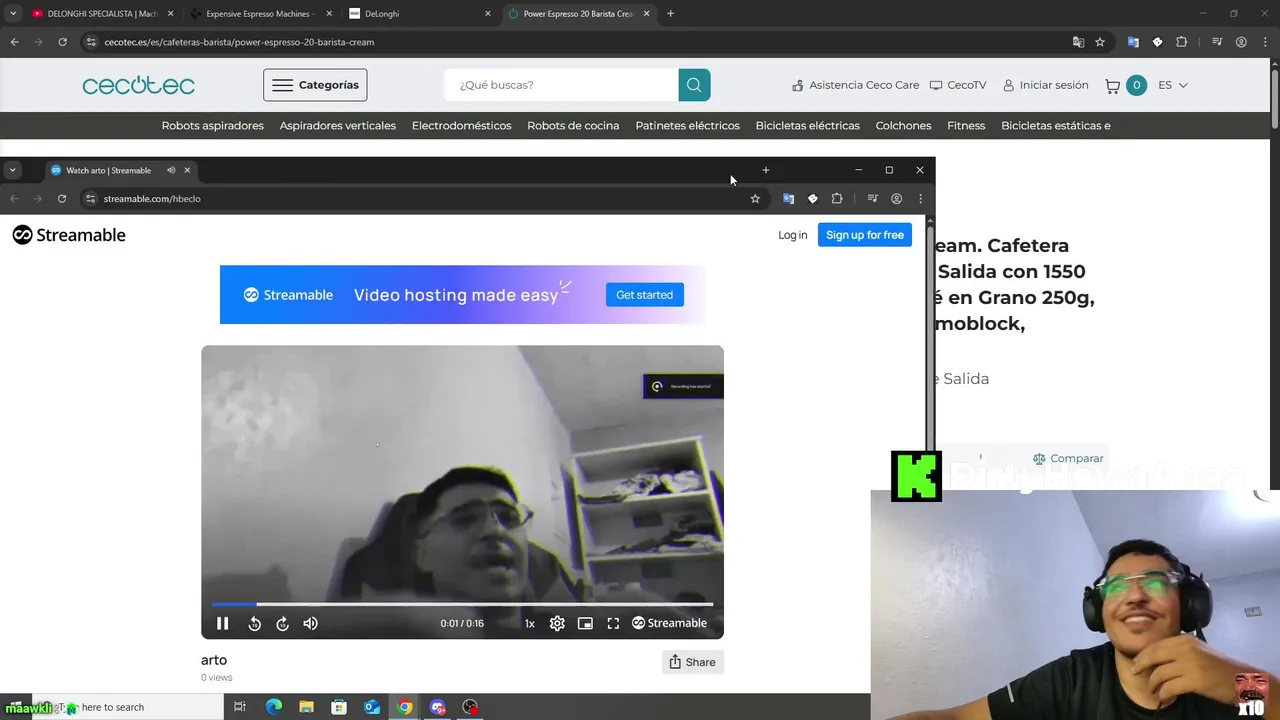The width and height of the screenshot is (1280, 720).
Task: Expand the ES language selector
Action: (x=1172, y=85)
